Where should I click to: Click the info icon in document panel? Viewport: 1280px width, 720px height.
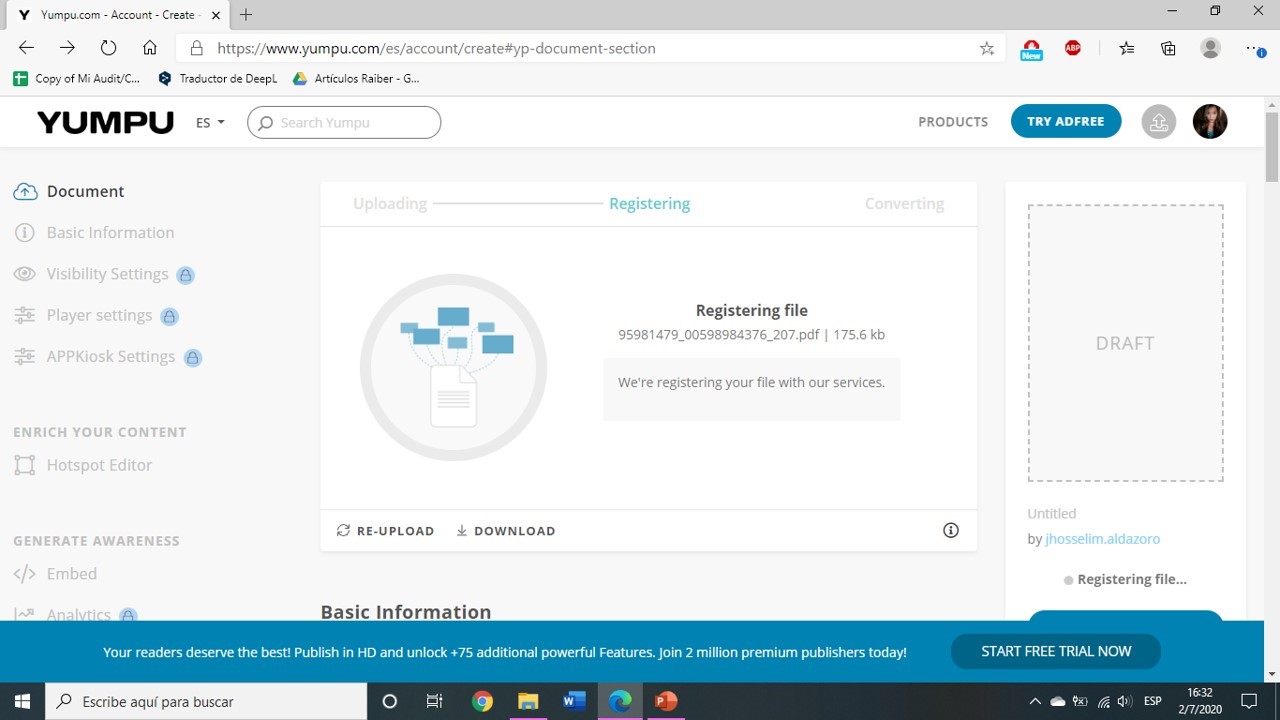coord(951,531)
